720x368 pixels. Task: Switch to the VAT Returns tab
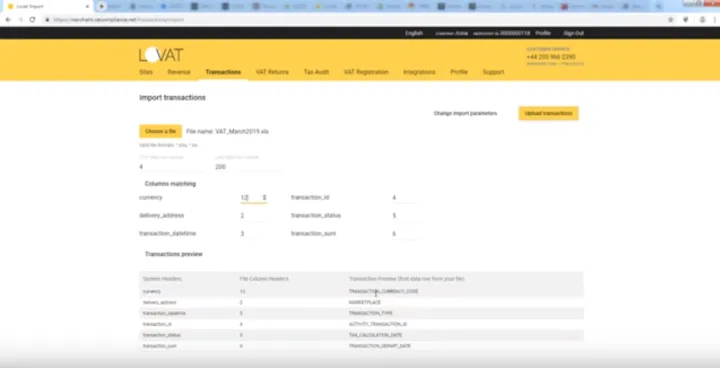(272, 72)
